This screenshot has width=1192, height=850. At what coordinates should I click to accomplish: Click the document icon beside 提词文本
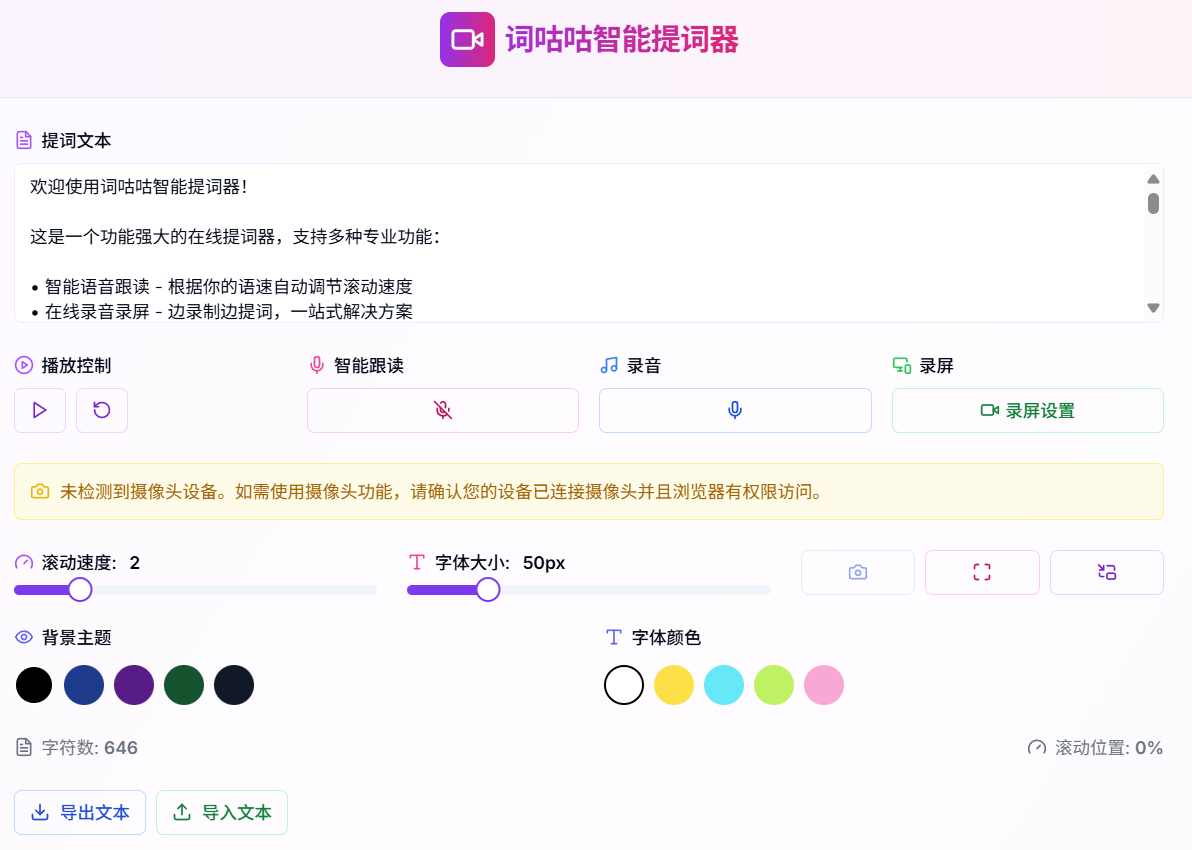tap(24, 141)
